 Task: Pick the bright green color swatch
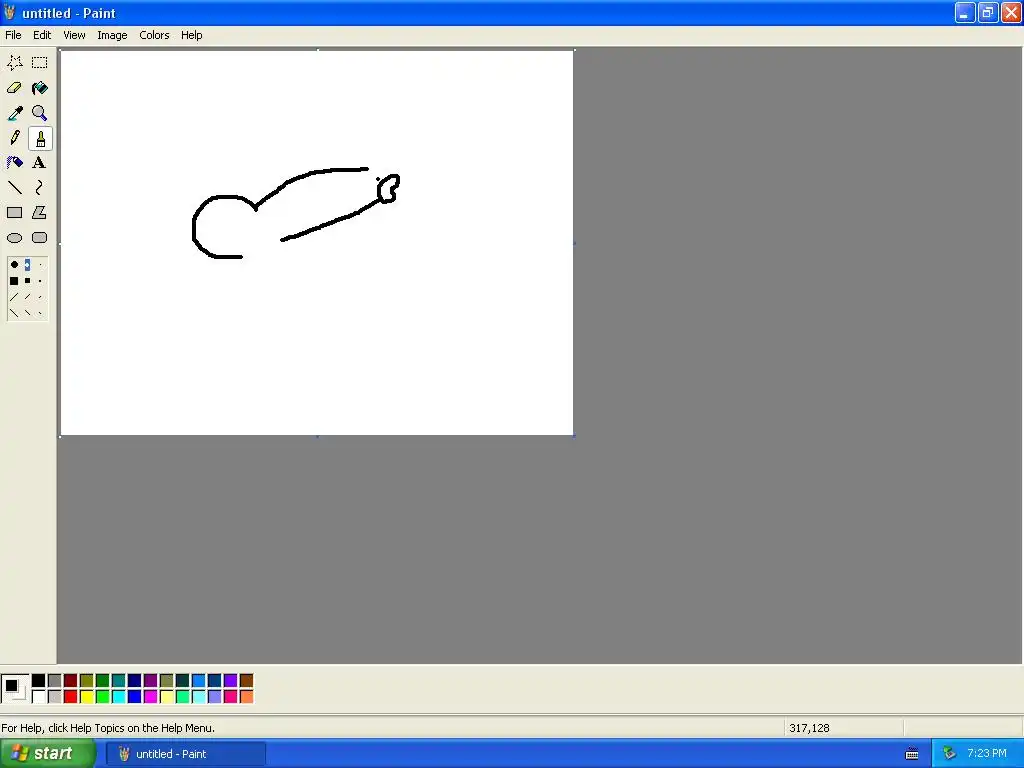tap(103, 697)
